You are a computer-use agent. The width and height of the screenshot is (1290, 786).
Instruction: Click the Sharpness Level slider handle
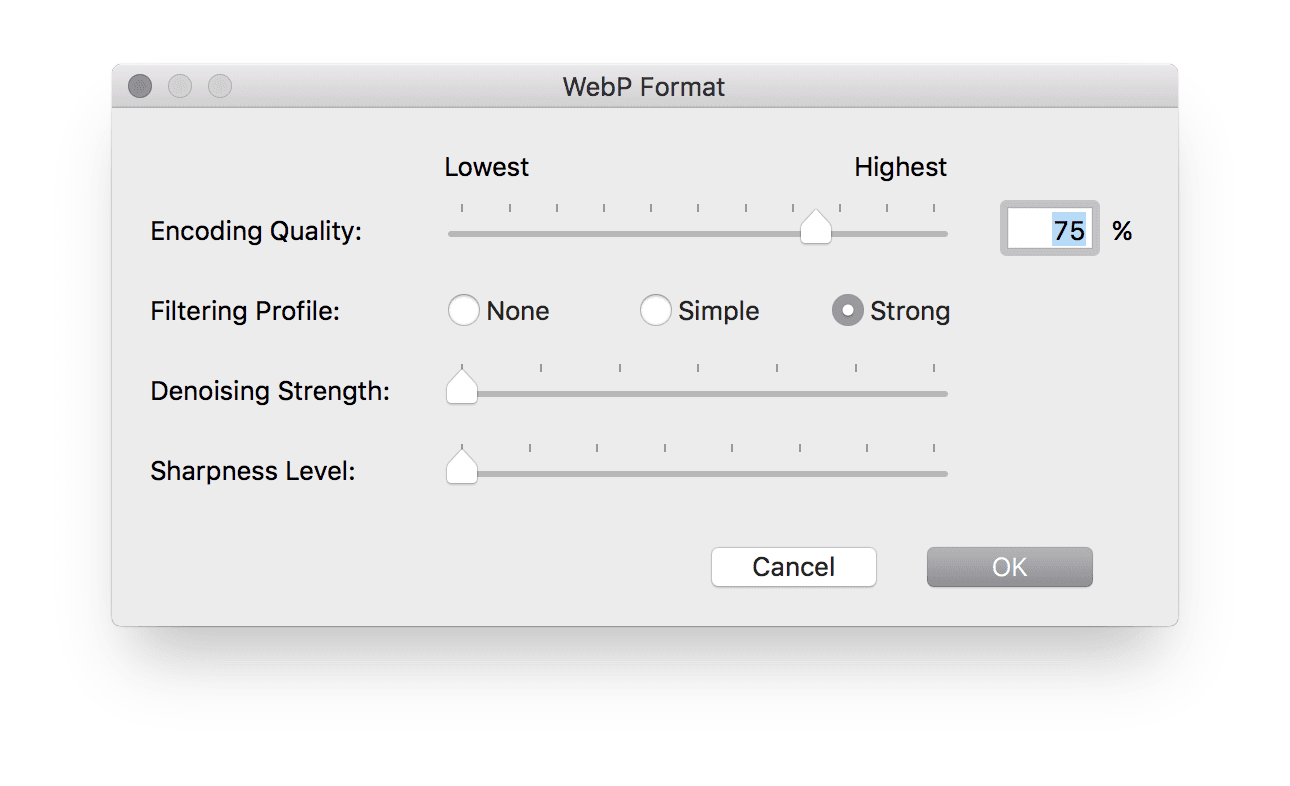(x=462, y=468)
